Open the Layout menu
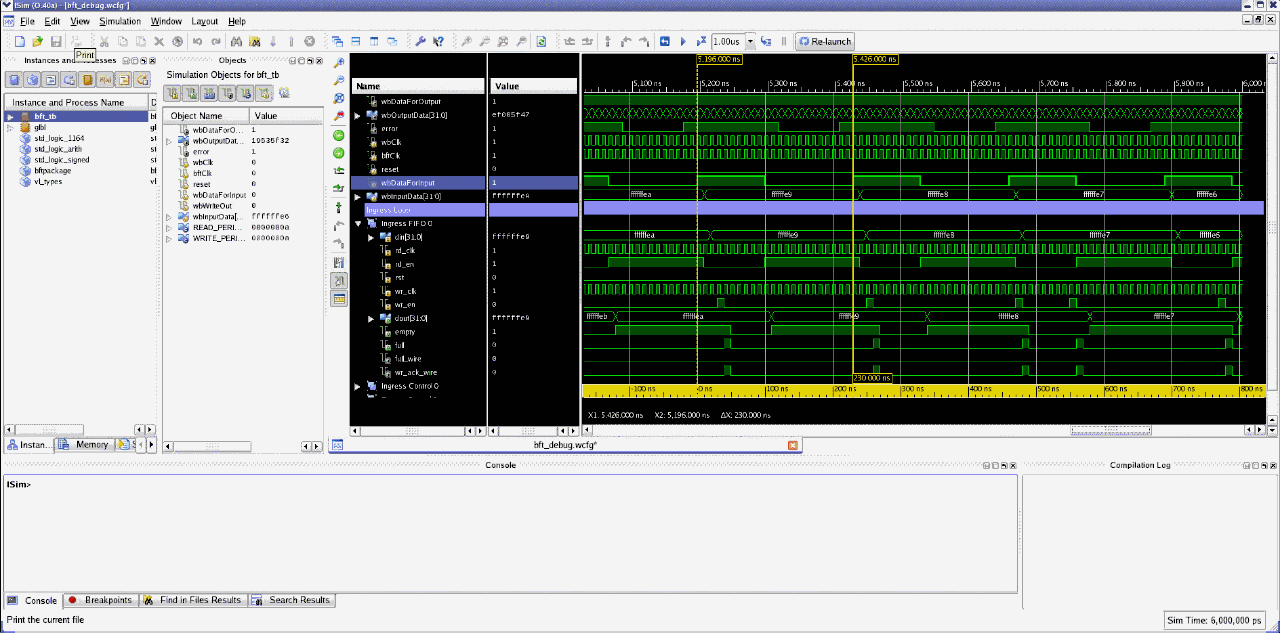Viewport: 1280px width, 633px height. [x=204, y=21]
